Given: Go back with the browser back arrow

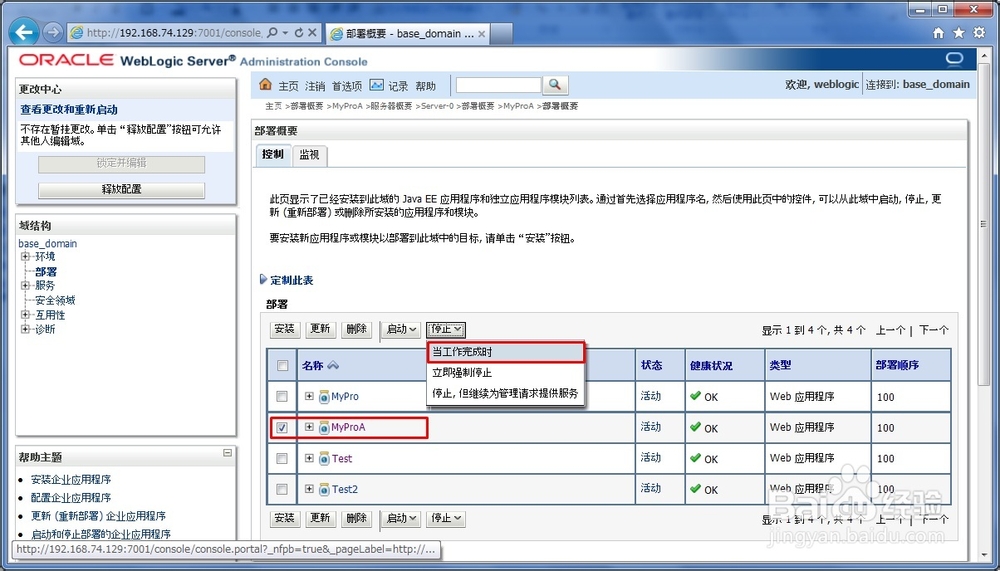Looking at the screenshot, I should (24, 32).
